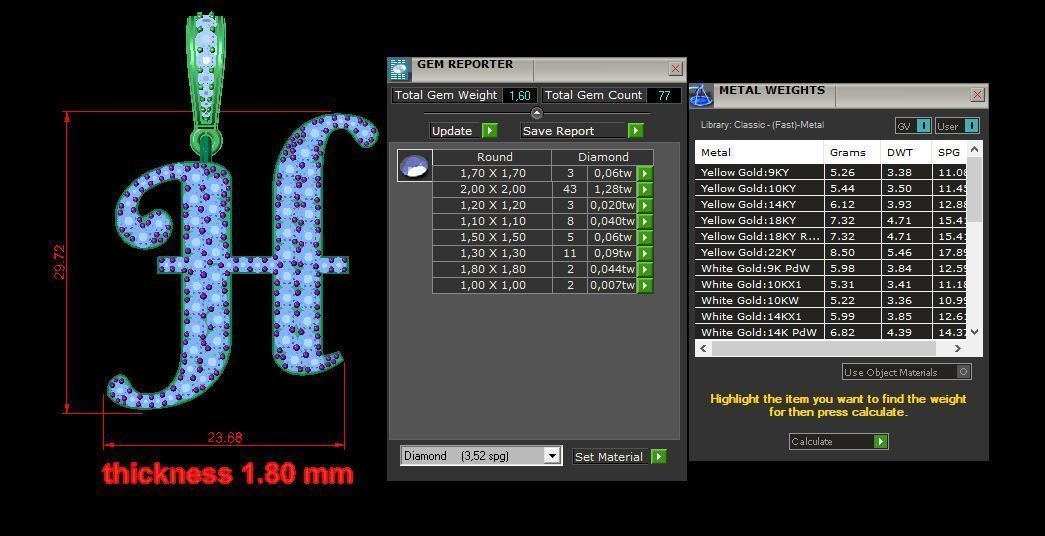Select the Yellow Gold:18KY row
The width and height of the screenshot is (1045, 536).
pos(831,221)
